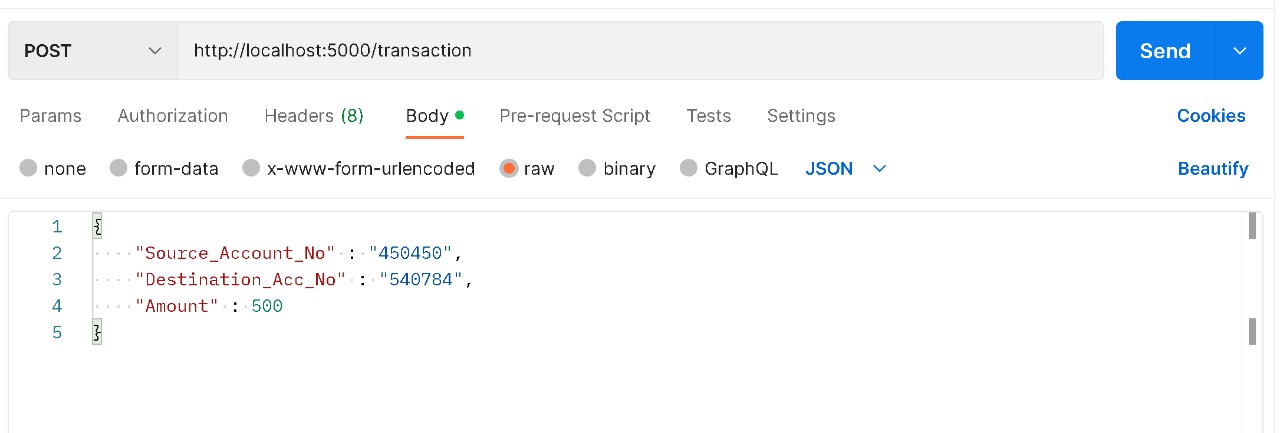Image resolution: width=1280 pixels, height=433 pixels.
Task: Select the Body tab
Action: pos(434,116)
